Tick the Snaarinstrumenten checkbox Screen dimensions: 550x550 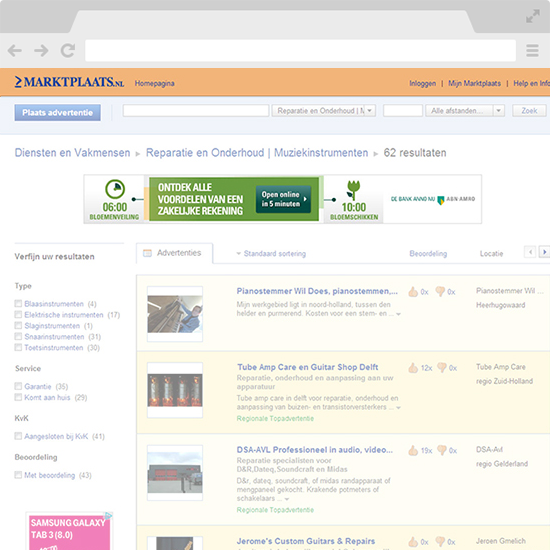18,336
